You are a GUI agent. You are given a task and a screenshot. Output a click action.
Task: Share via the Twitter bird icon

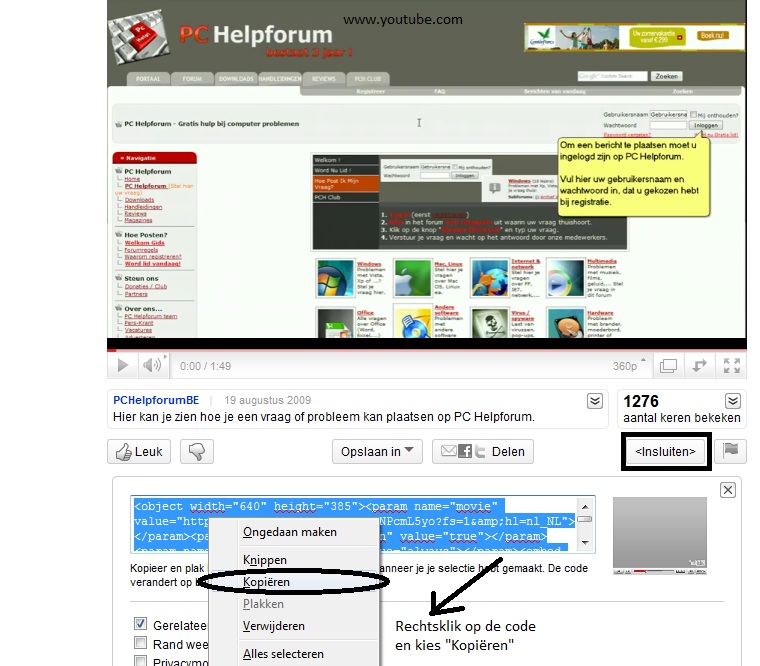[x=480, y=452]
